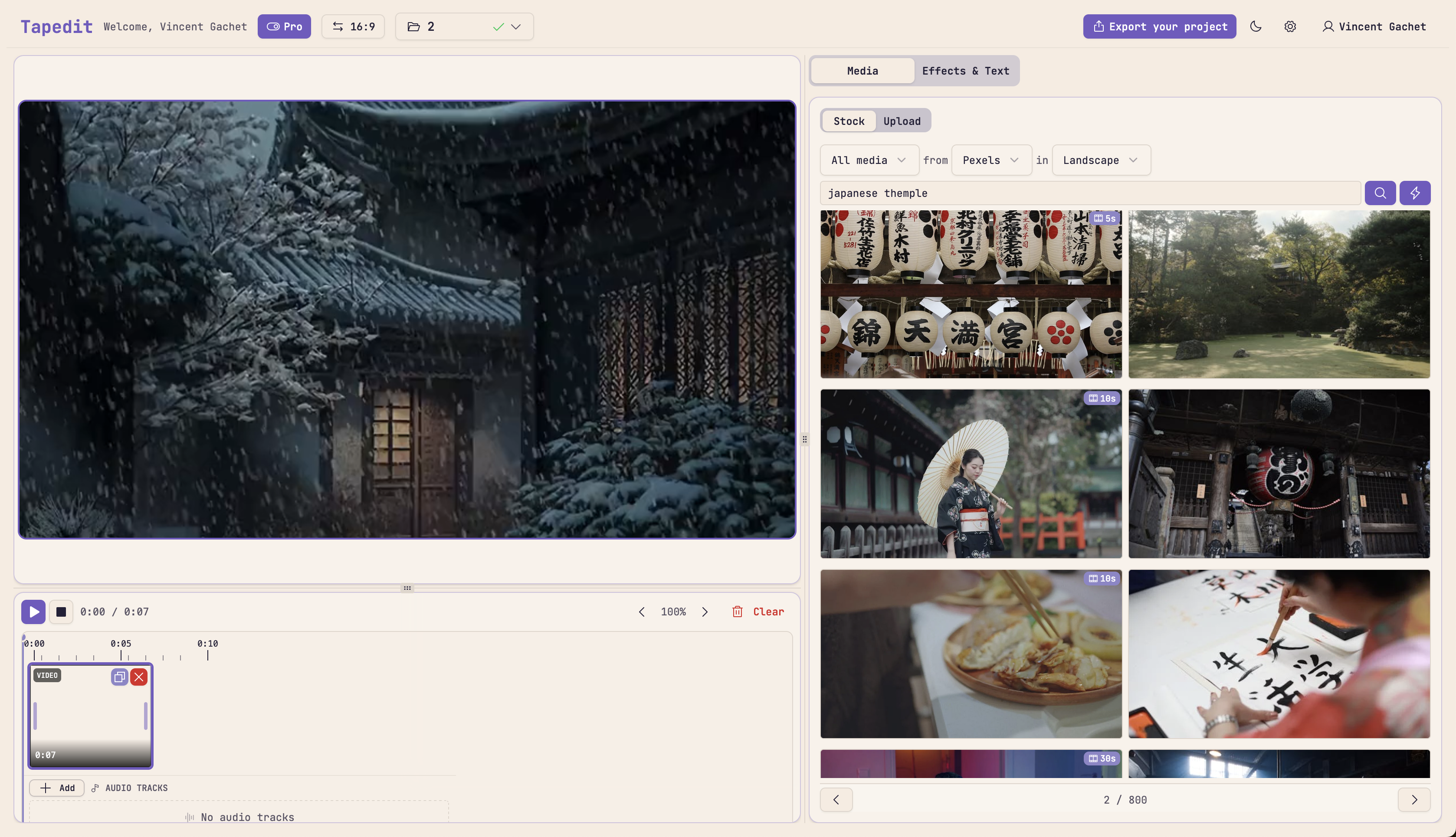The image size is (1456, 837).
Task: Zoom in timeline with right chevron
Action: [x=705, y=611]
